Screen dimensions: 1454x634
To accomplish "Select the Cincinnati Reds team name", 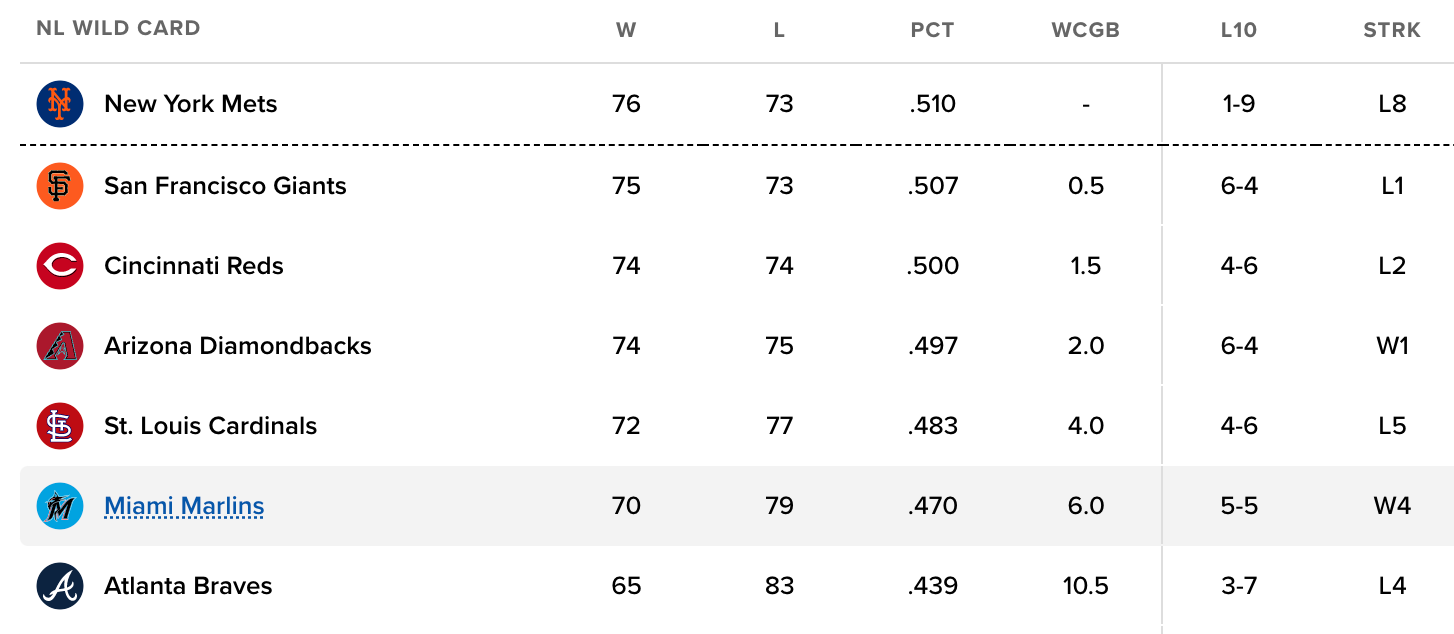I will pyautogui.click(x=193, y=266).
